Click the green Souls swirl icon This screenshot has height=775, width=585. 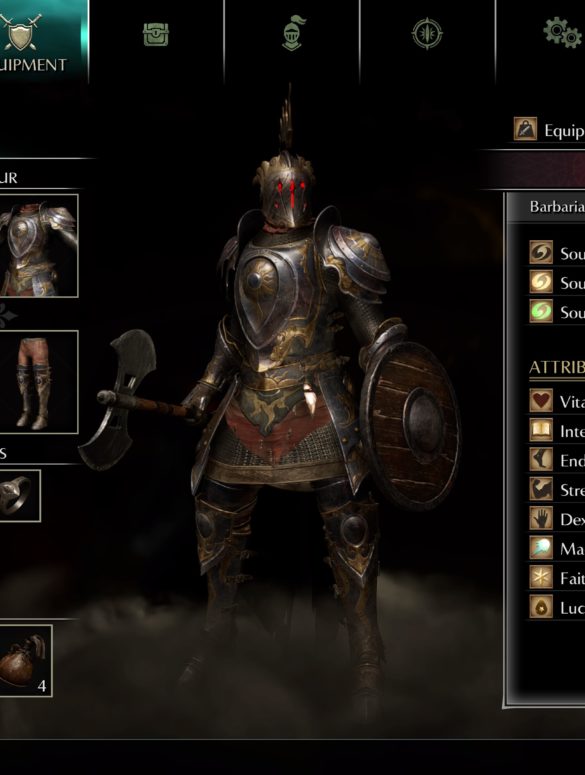tap(541, 311)
